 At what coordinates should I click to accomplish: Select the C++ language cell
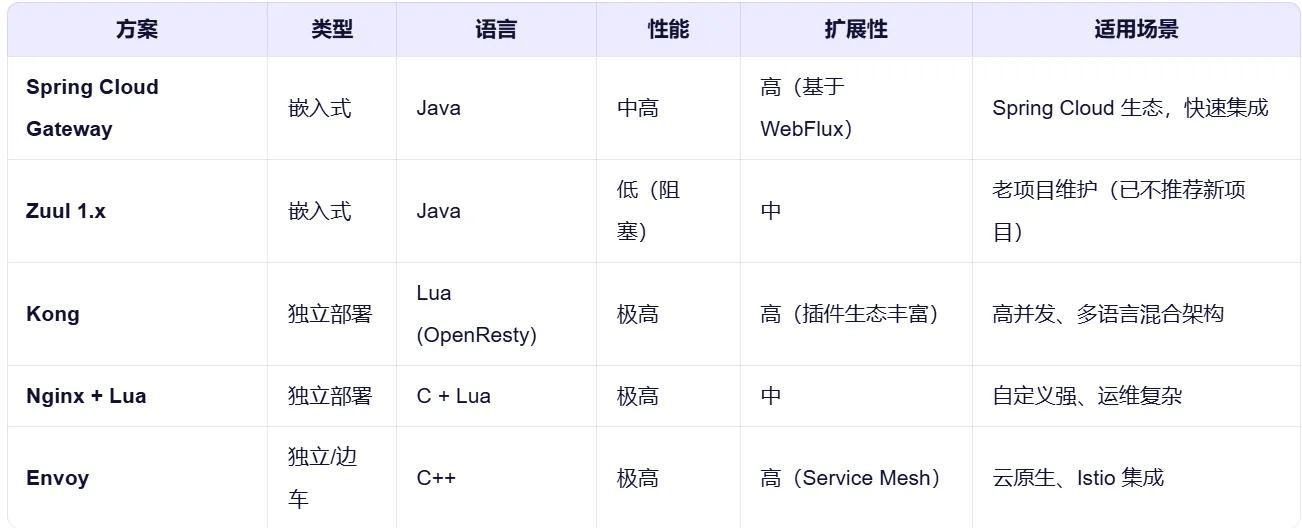pos(436,478)
